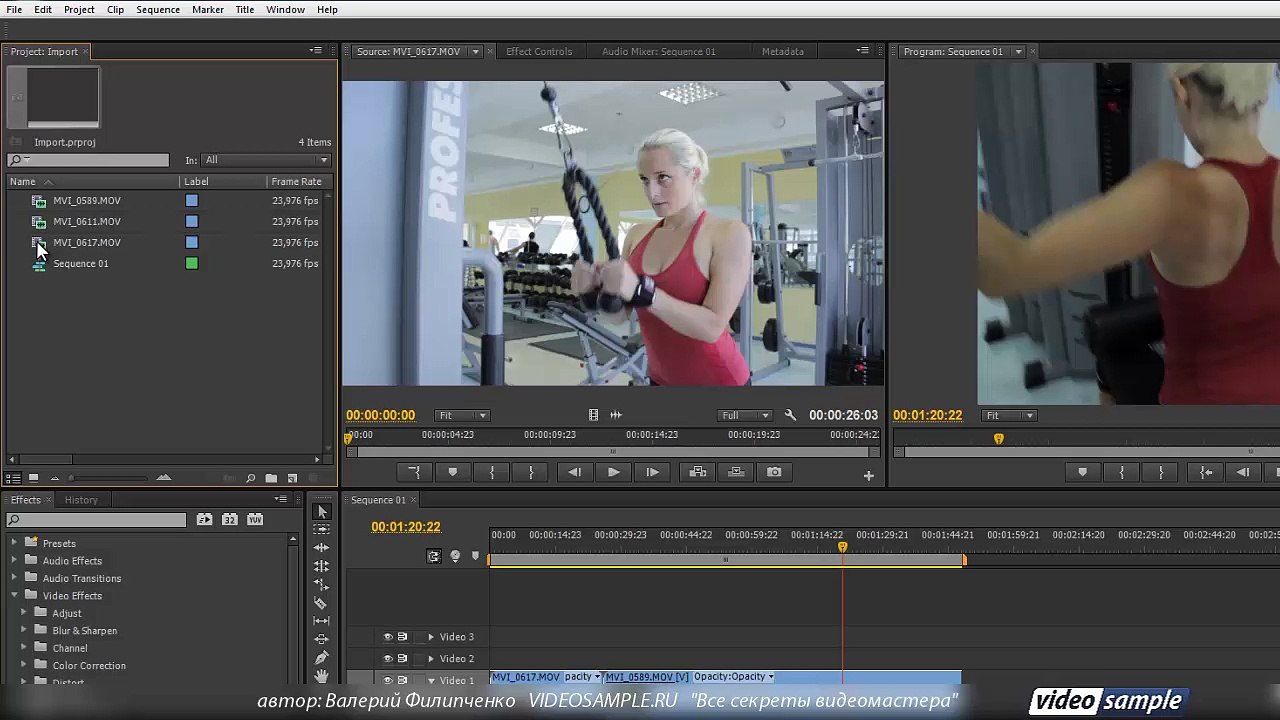Select the Selection tool arrow
The image size is (1280, 720).
(321, 512)
